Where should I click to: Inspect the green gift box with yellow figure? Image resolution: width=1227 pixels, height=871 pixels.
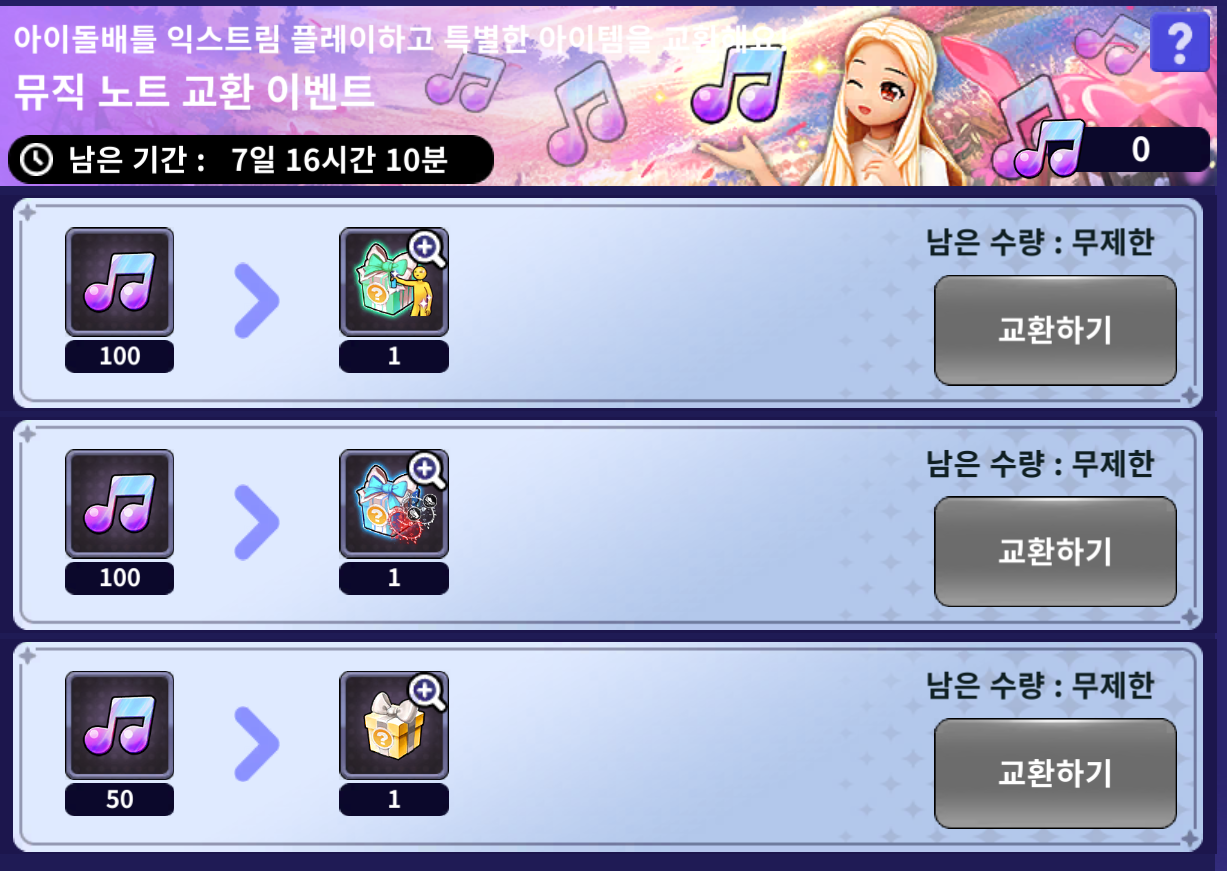393,282
